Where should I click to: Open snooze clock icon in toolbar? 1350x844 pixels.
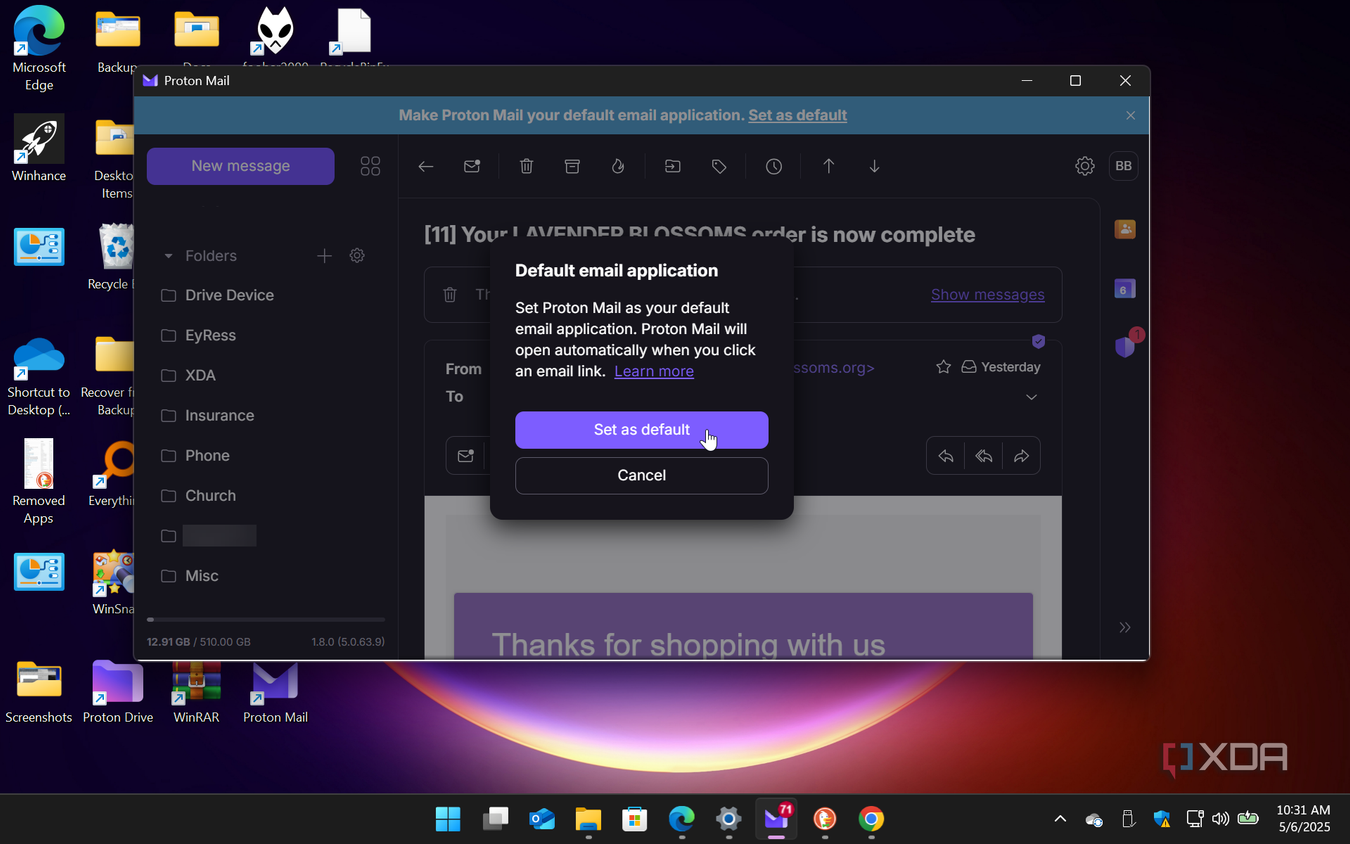click(x=774, y=167)
